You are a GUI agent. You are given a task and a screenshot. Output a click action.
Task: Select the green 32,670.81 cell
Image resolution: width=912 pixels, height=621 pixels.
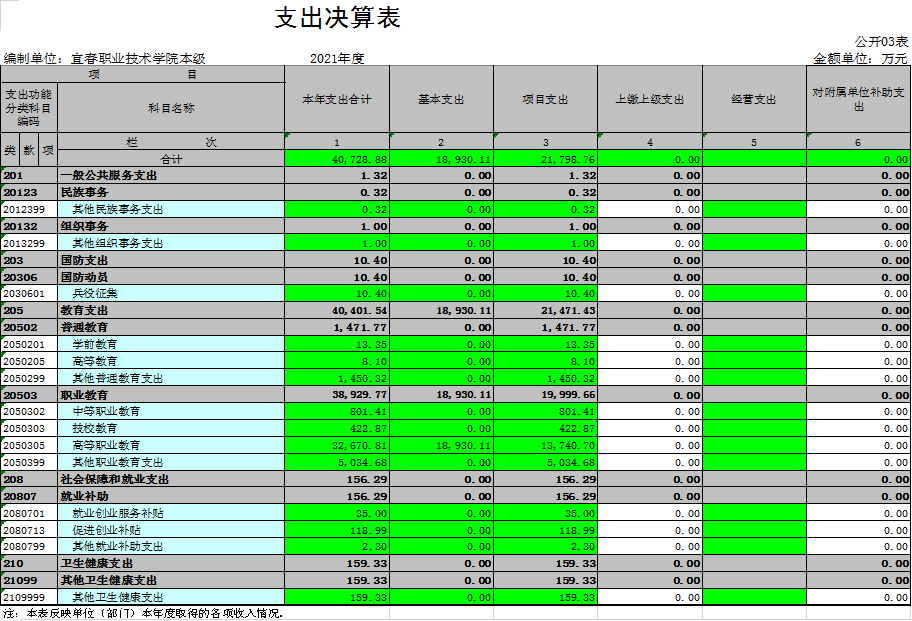(x=337, y=445)
